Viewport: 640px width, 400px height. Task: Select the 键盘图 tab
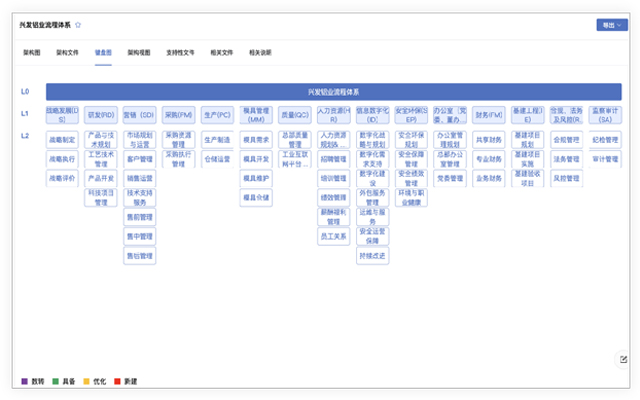[103, 52]
